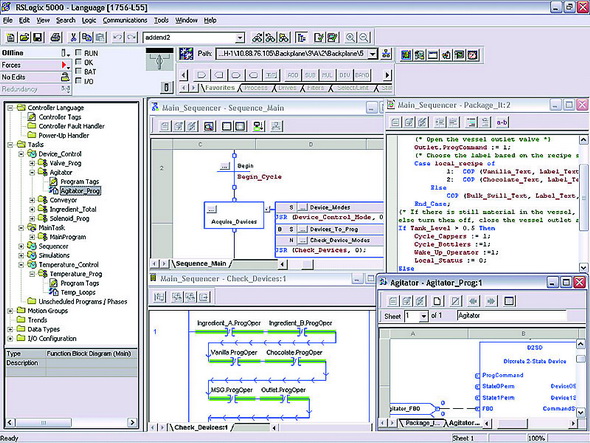
Task: Click the Redo arrow icon
Action: [x=131, y=37]
